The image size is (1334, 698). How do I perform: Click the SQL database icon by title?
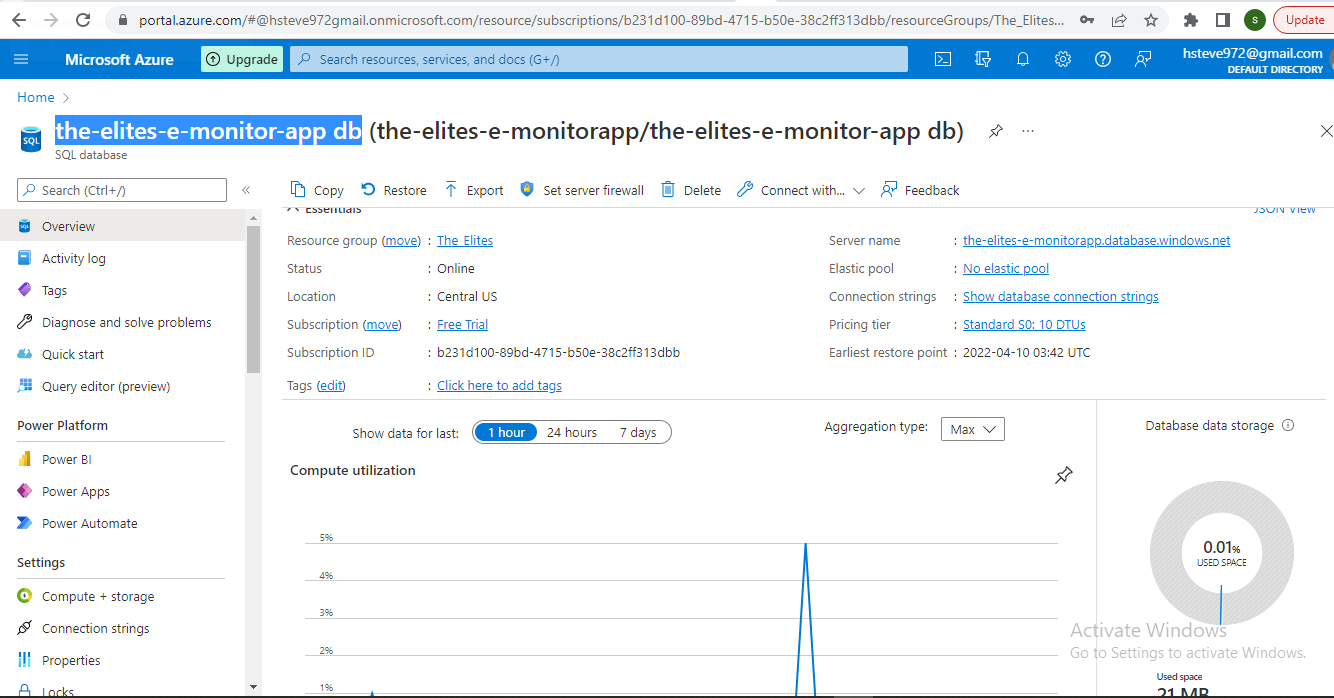[31, 138]
